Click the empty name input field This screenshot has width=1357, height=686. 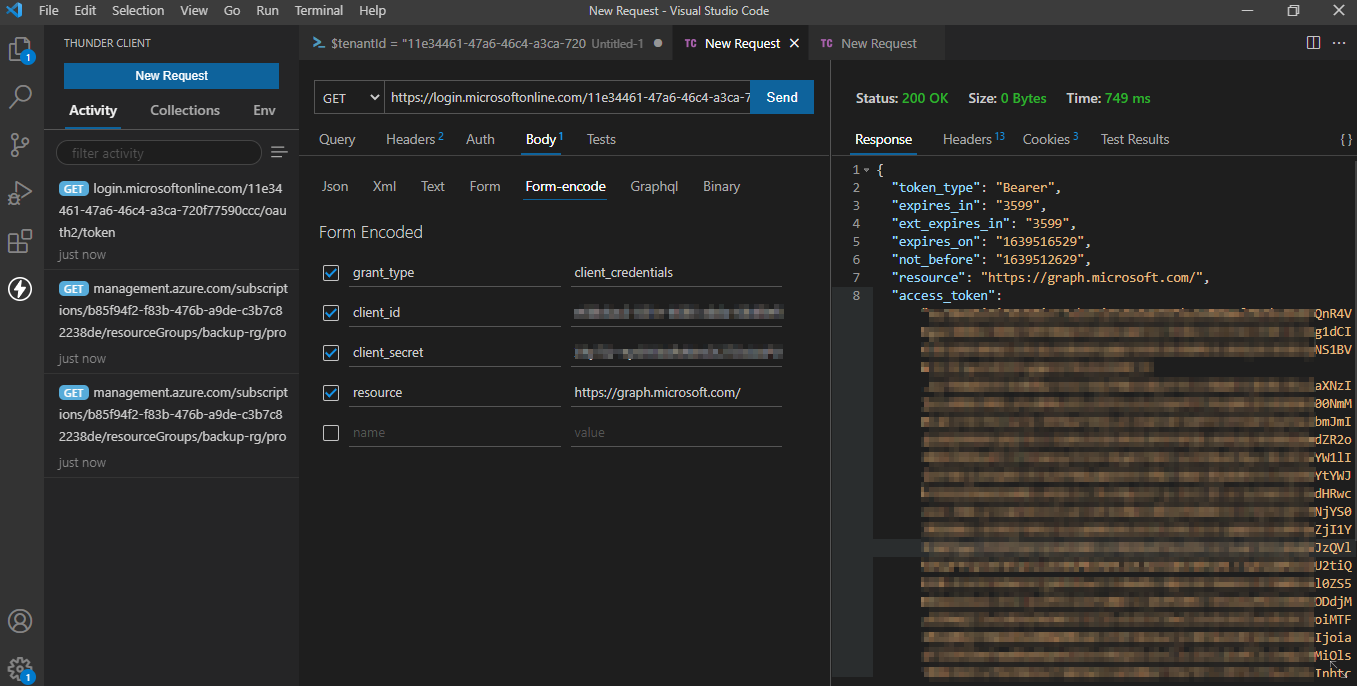455,432
